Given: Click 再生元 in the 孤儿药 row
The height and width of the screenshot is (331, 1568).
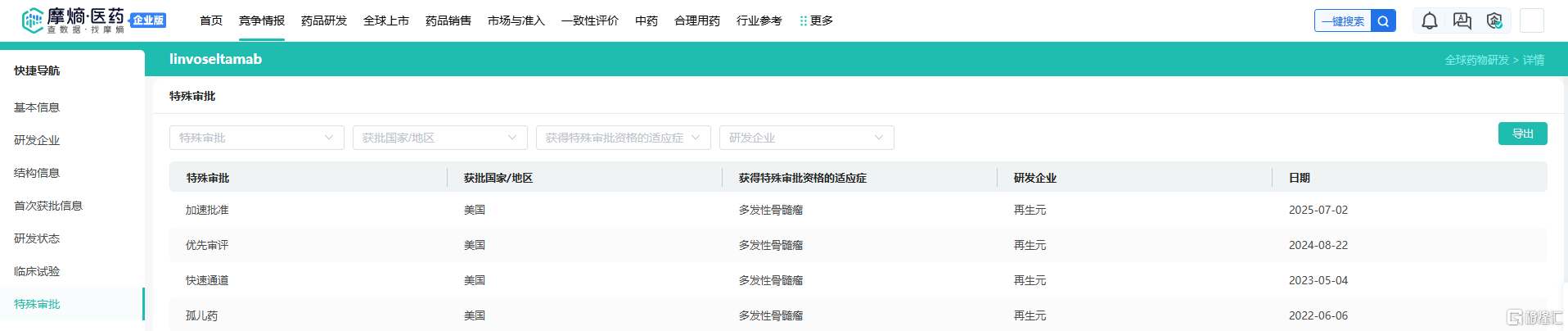Looking at the screenshot, I should pos(1030,315).
